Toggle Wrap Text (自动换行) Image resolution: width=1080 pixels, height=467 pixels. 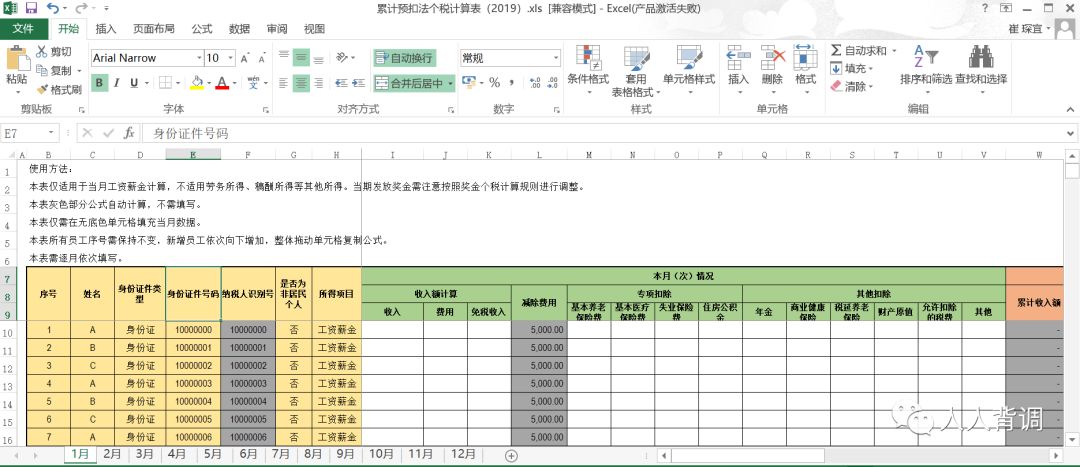(405, 58)
